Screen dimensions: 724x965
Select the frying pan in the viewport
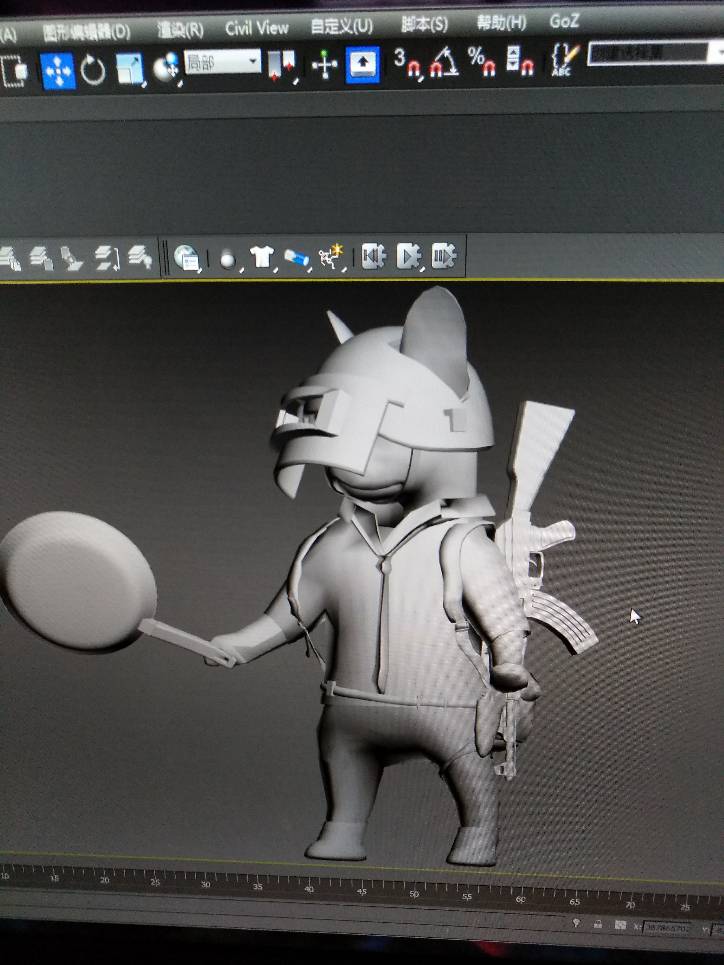79,580
